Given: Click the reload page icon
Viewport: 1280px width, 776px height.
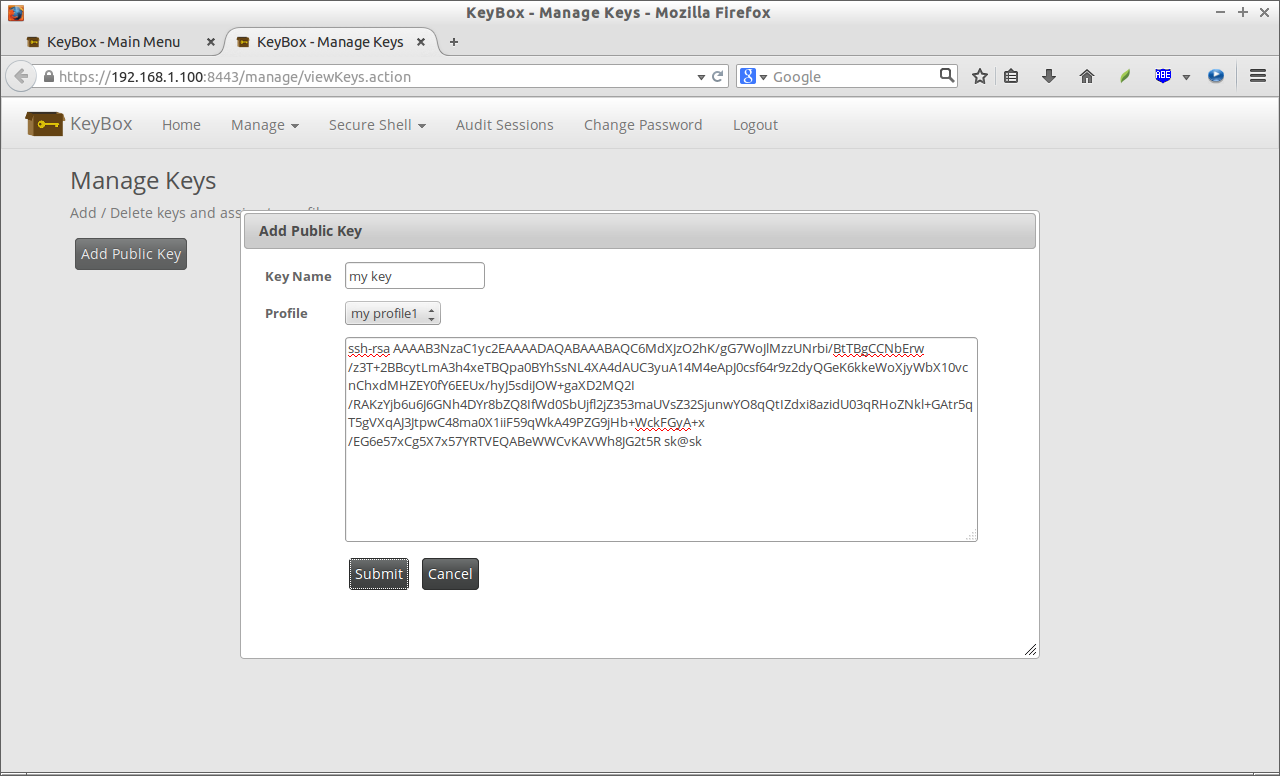Looking at the screenshot, I should point(717,76).
